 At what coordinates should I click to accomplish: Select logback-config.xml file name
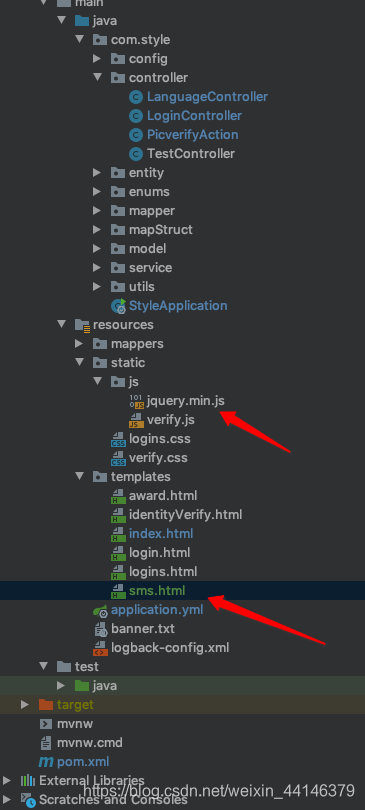point(170,648)
